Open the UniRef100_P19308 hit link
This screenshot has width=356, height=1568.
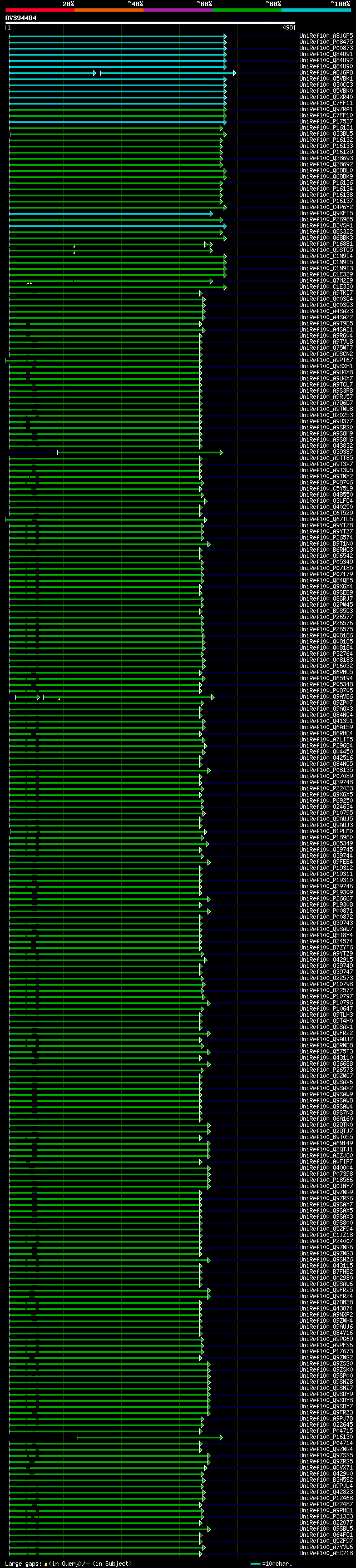pos(326,904)
